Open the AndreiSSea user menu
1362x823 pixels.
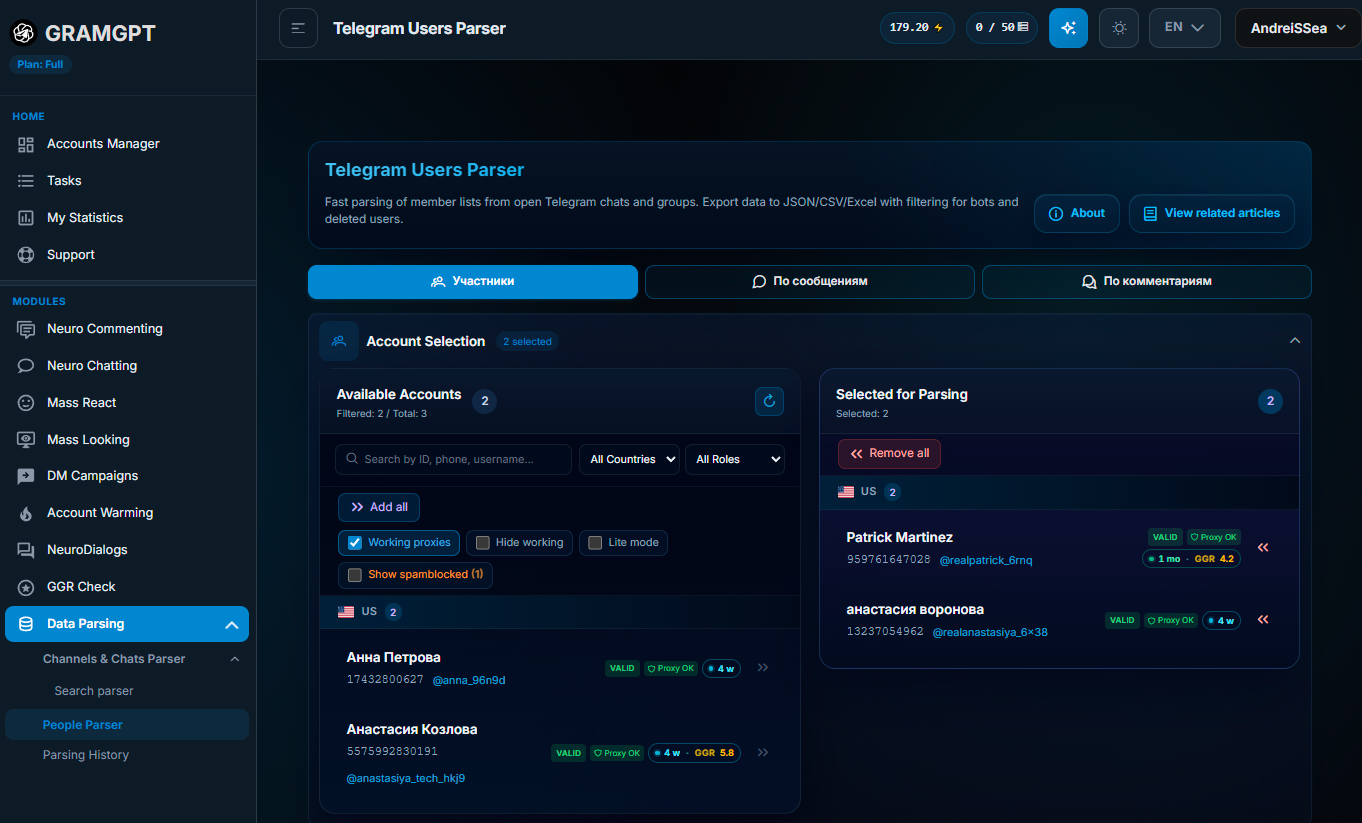[1298, 28]
